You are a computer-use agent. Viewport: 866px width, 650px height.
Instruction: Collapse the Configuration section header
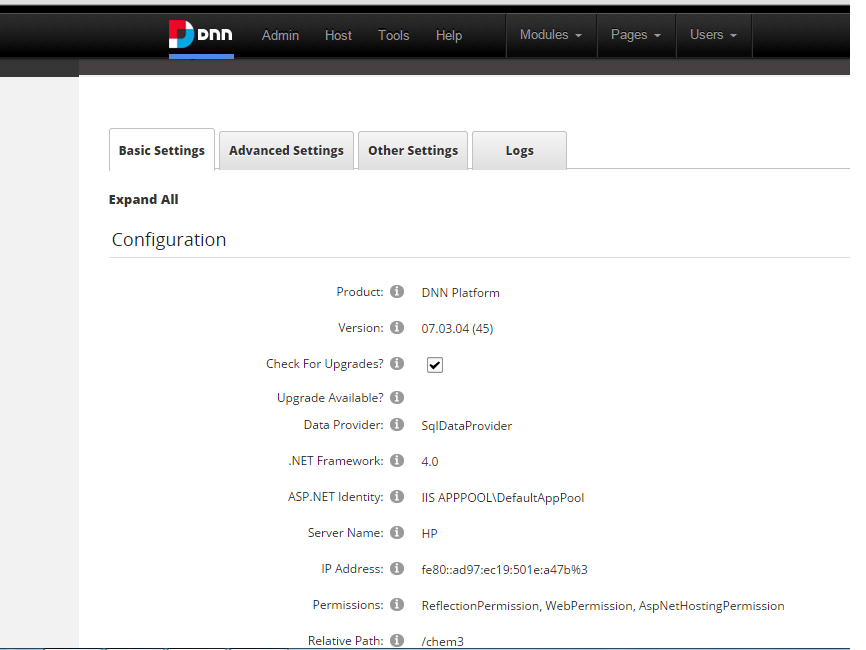tap(169, 240)
